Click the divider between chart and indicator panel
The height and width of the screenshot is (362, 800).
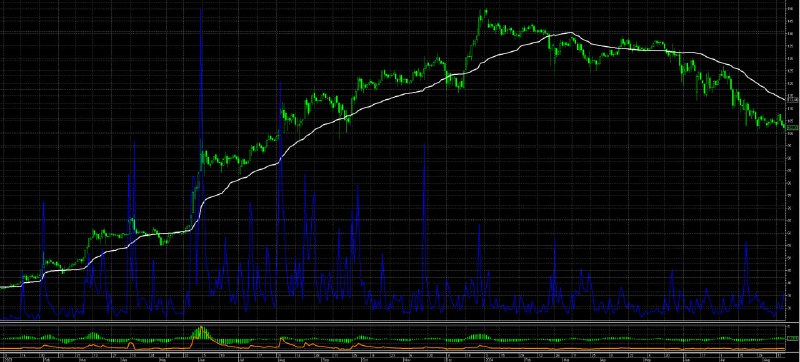click(x=393, y=321)
